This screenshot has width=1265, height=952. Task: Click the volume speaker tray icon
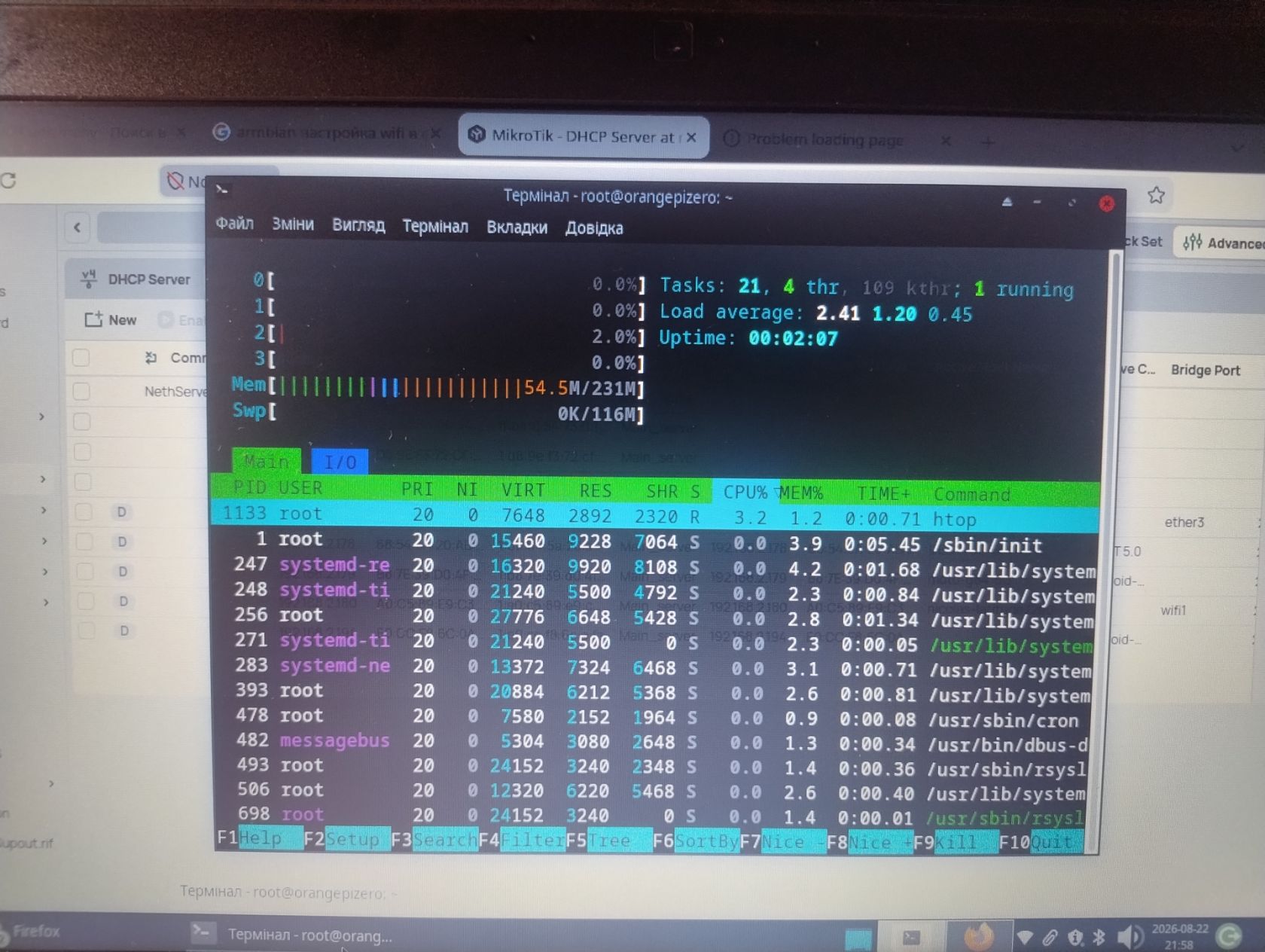tap(1129, 937)
